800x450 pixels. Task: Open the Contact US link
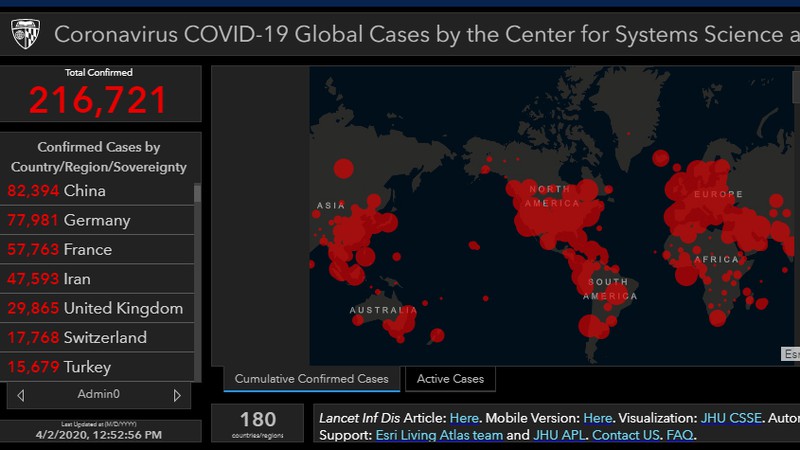(x=626, y=435)
